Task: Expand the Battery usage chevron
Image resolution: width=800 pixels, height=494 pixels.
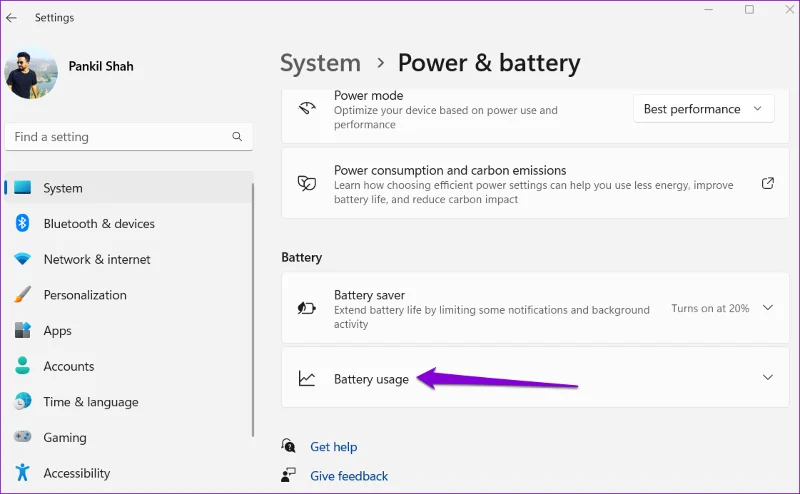Action: click(767, 377)
